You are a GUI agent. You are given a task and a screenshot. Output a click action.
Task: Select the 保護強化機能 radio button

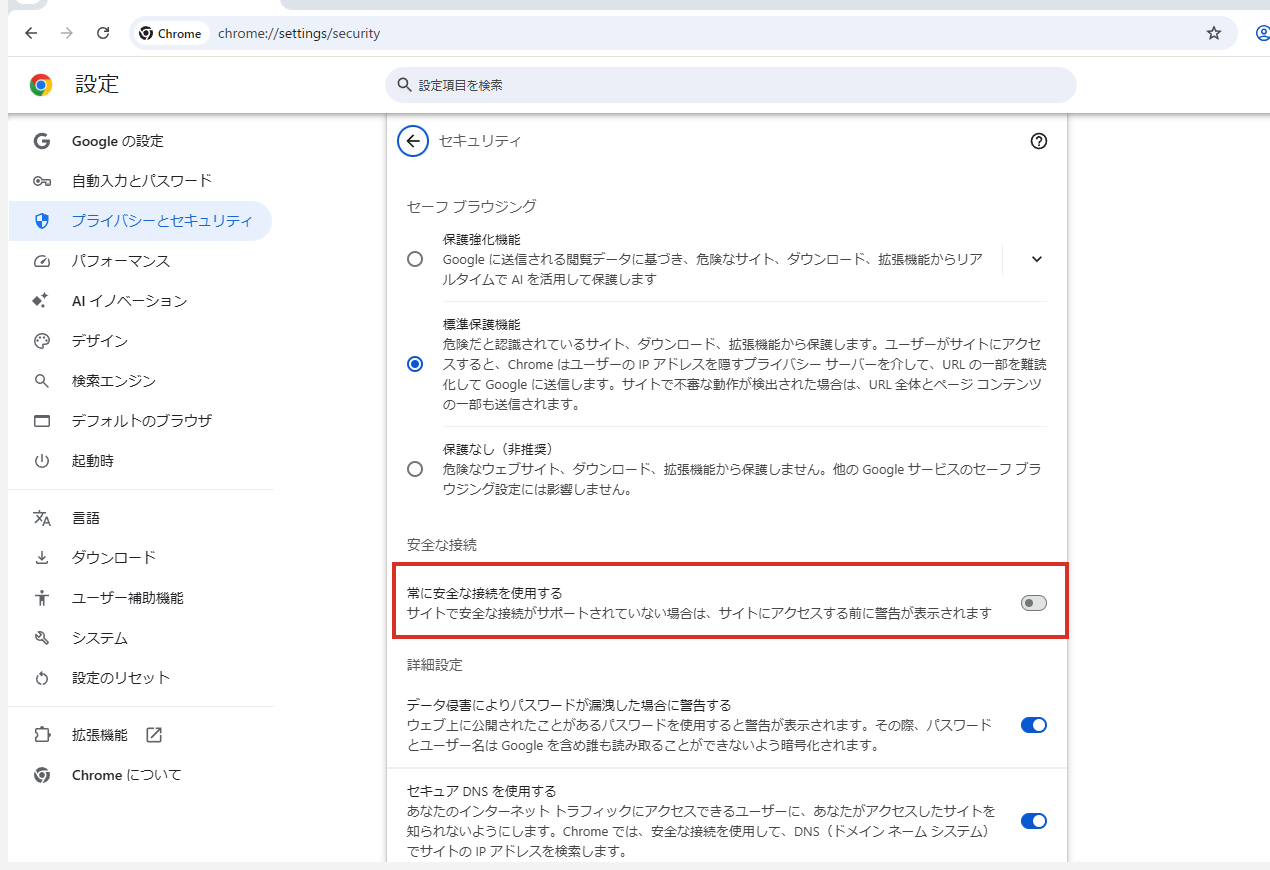(415, 260)
